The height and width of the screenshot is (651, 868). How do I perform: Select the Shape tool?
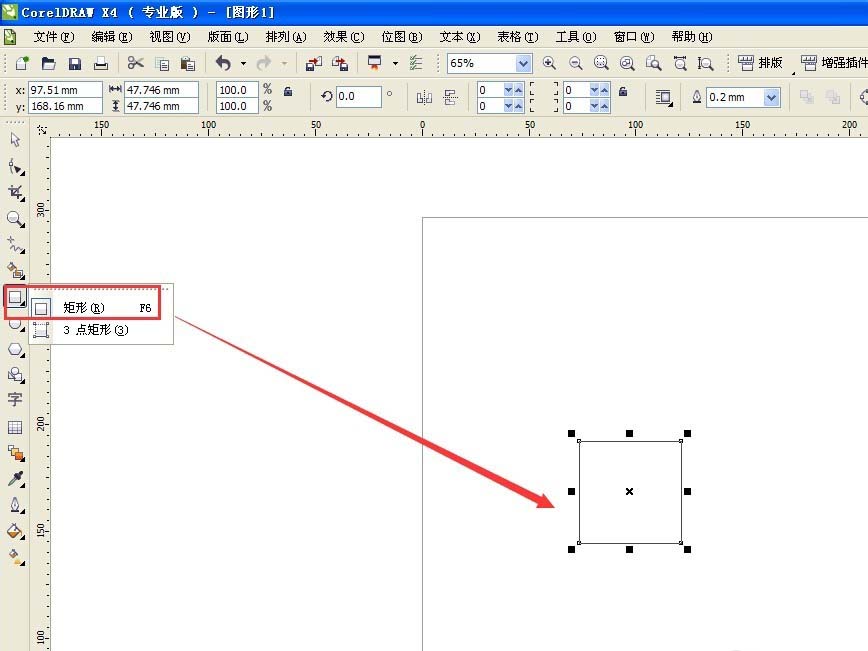tap(14, 166)
